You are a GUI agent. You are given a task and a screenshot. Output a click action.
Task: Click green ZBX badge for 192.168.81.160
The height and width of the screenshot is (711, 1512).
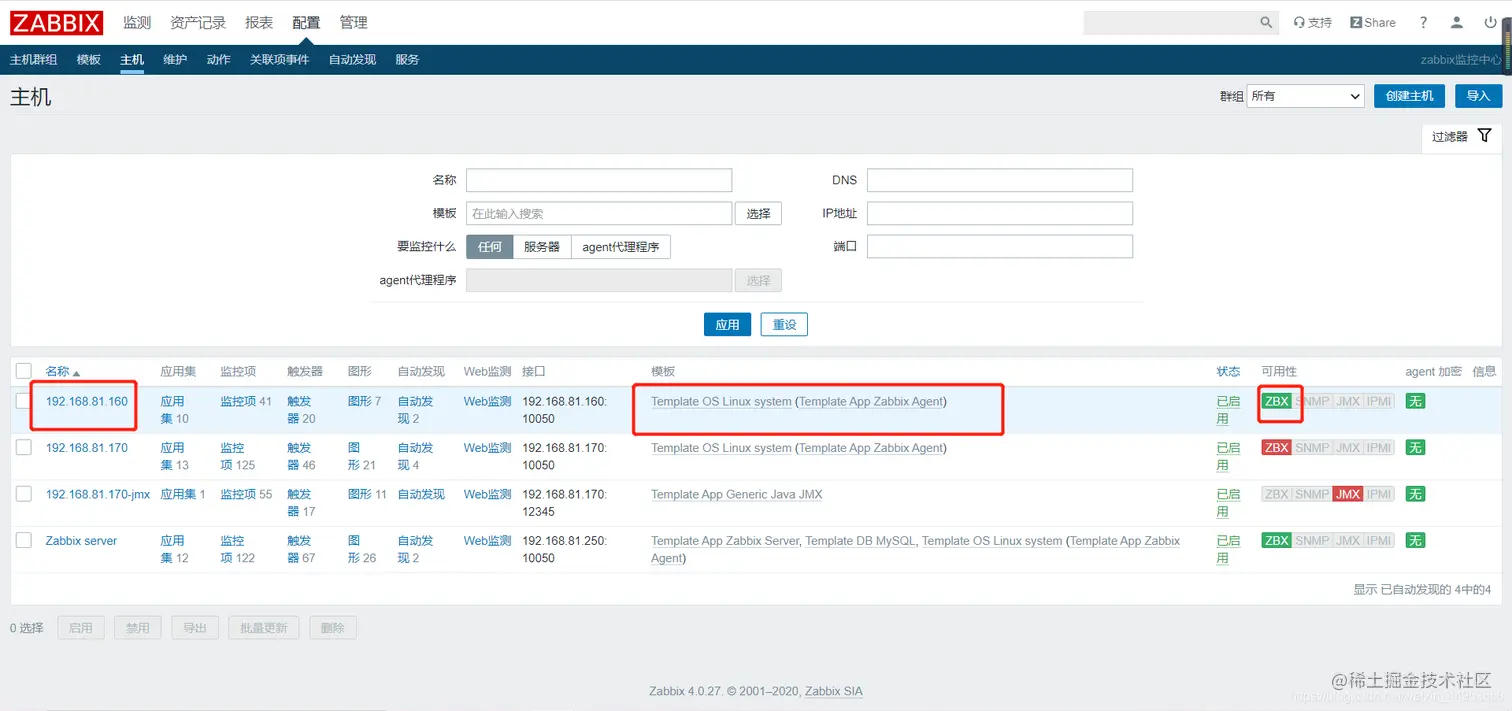pyautogui.click(x=1276, y=401)
